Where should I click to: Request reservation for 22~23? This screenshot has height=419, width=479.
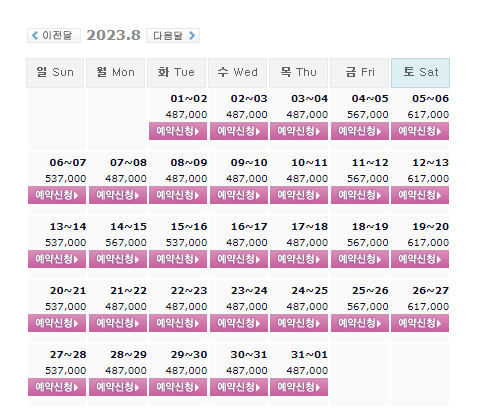(x=178, y=323)
